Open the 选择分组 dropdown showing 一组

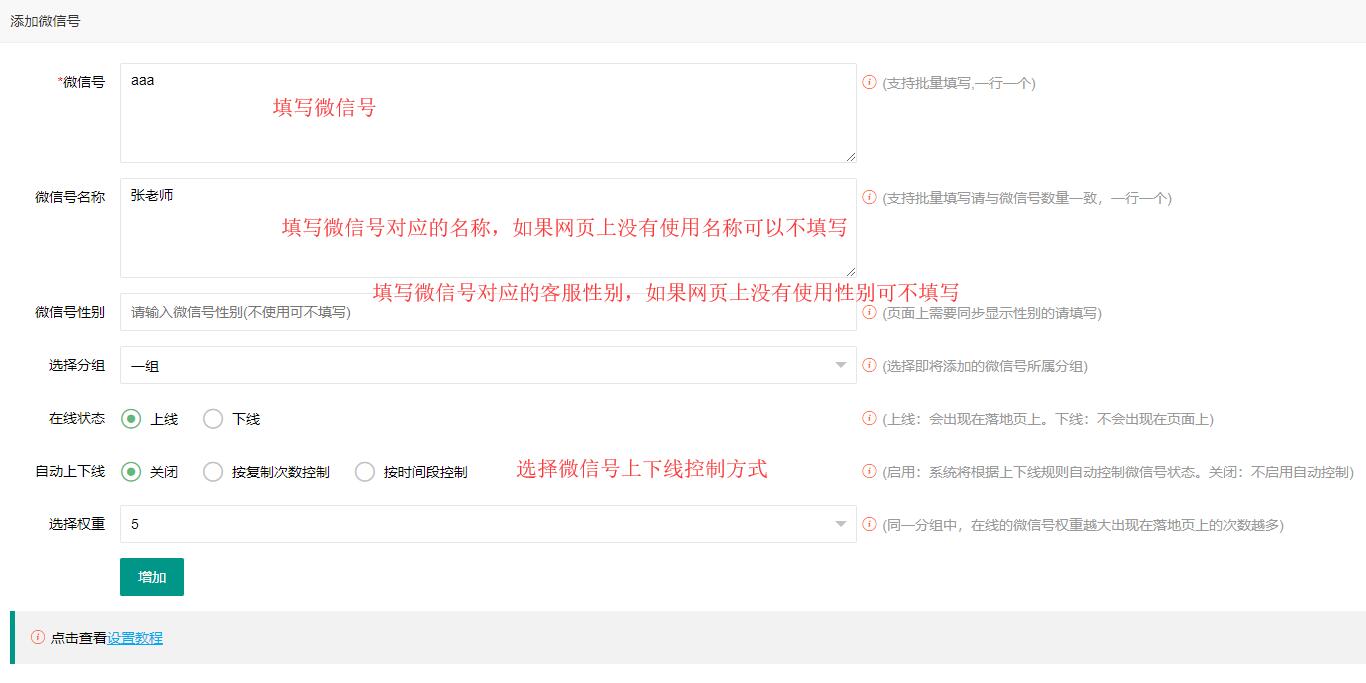coord(488,365)
